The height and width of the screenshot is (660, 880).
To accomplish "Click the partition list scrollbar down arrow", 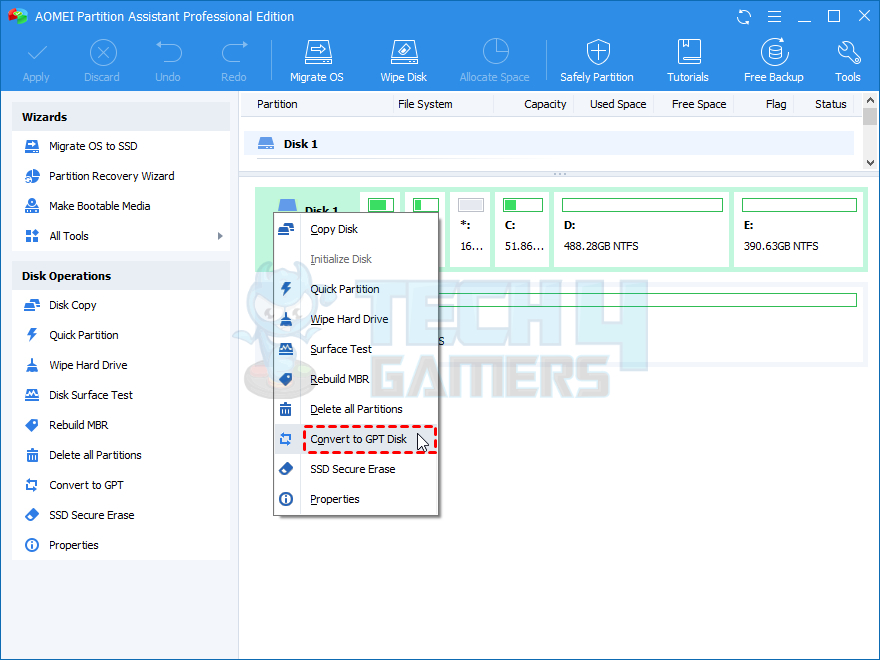I will pos(870,163).
